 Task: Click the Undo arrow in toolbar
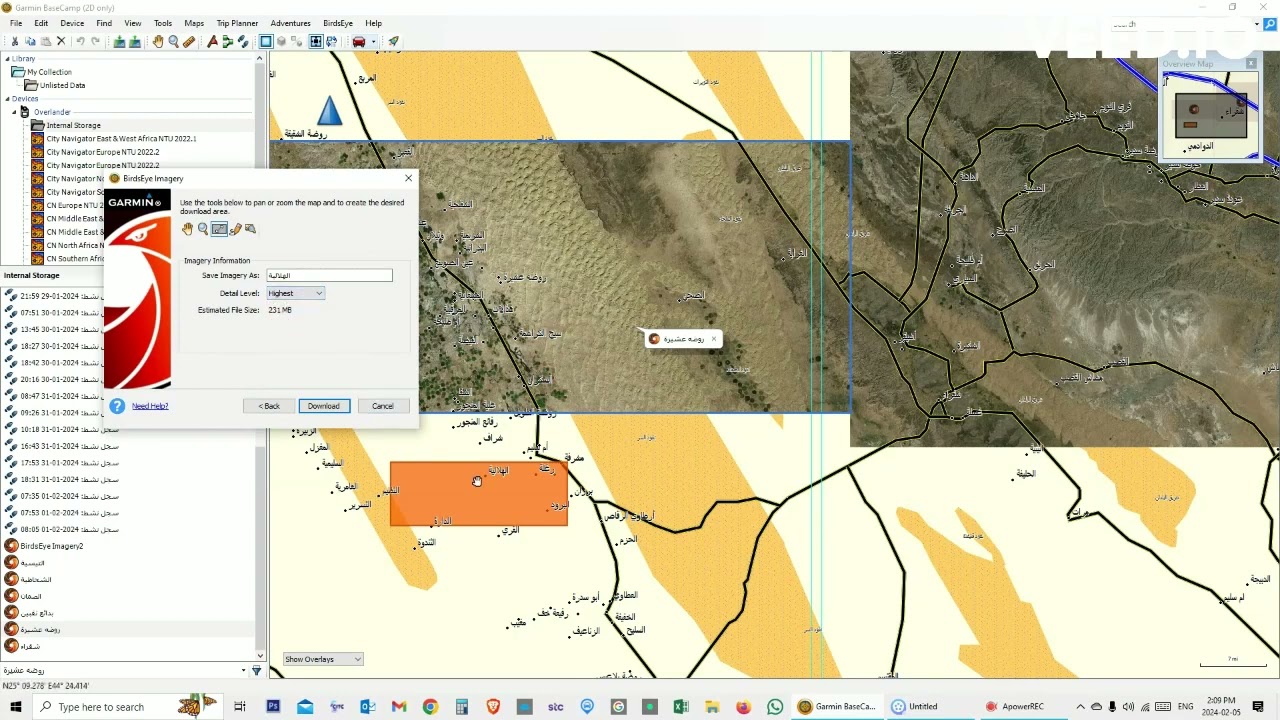(x=80, y=42)
